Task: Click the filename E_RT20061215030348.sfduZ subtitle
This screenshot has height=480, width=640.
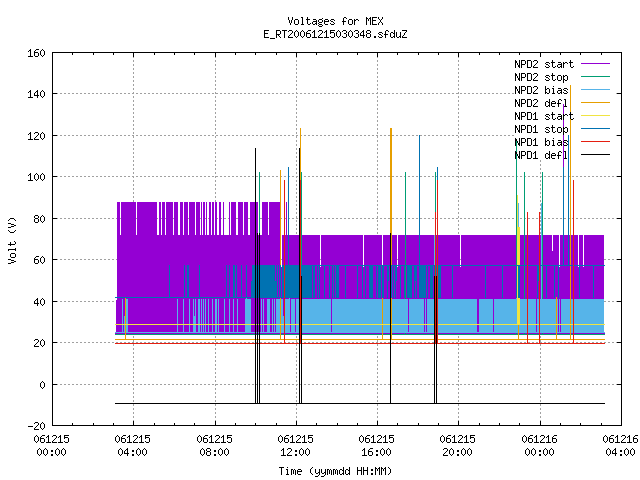Action: click(x=335, y=34)
